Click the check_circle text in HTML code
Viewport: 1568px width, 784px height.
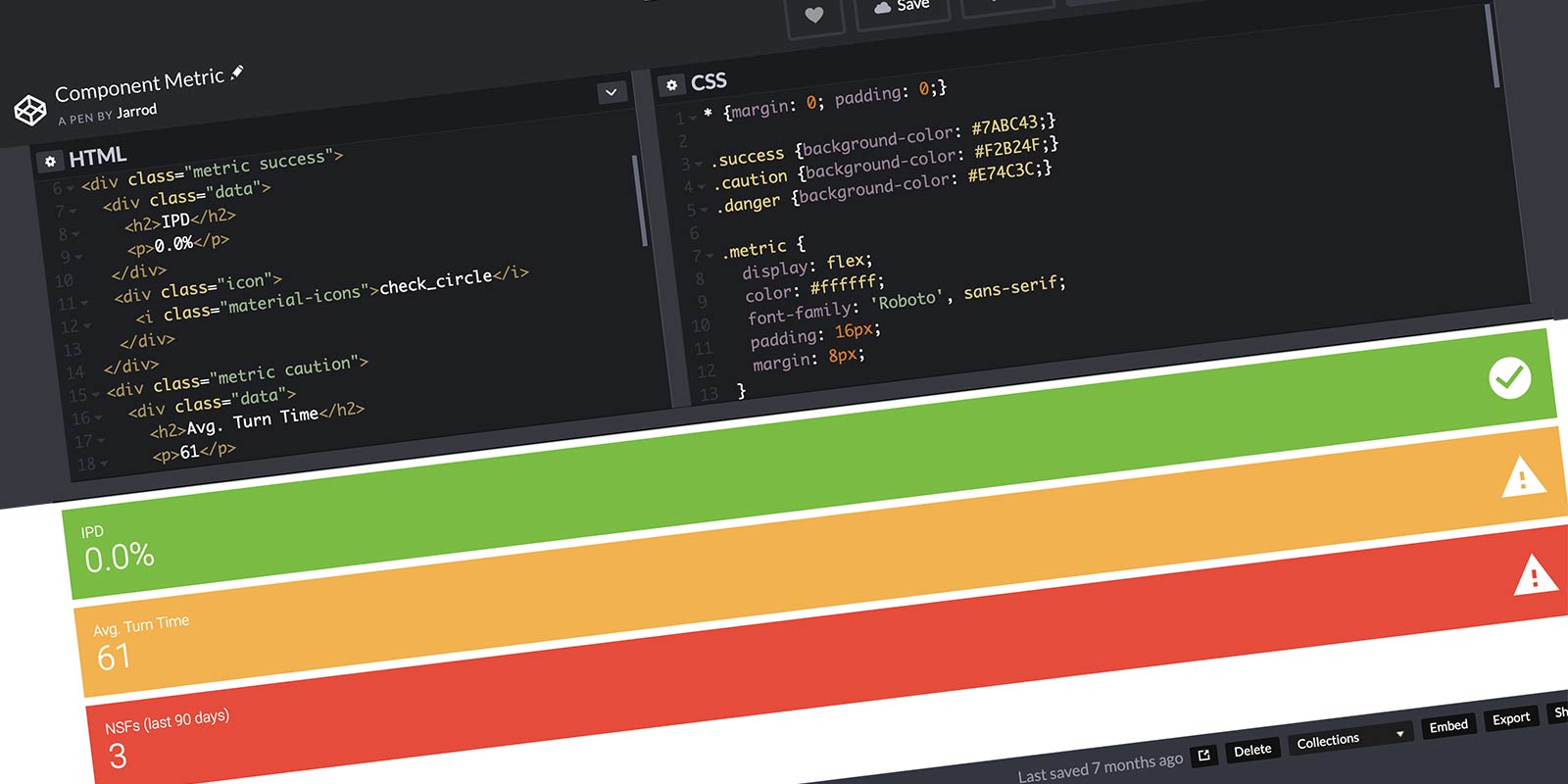436,281
